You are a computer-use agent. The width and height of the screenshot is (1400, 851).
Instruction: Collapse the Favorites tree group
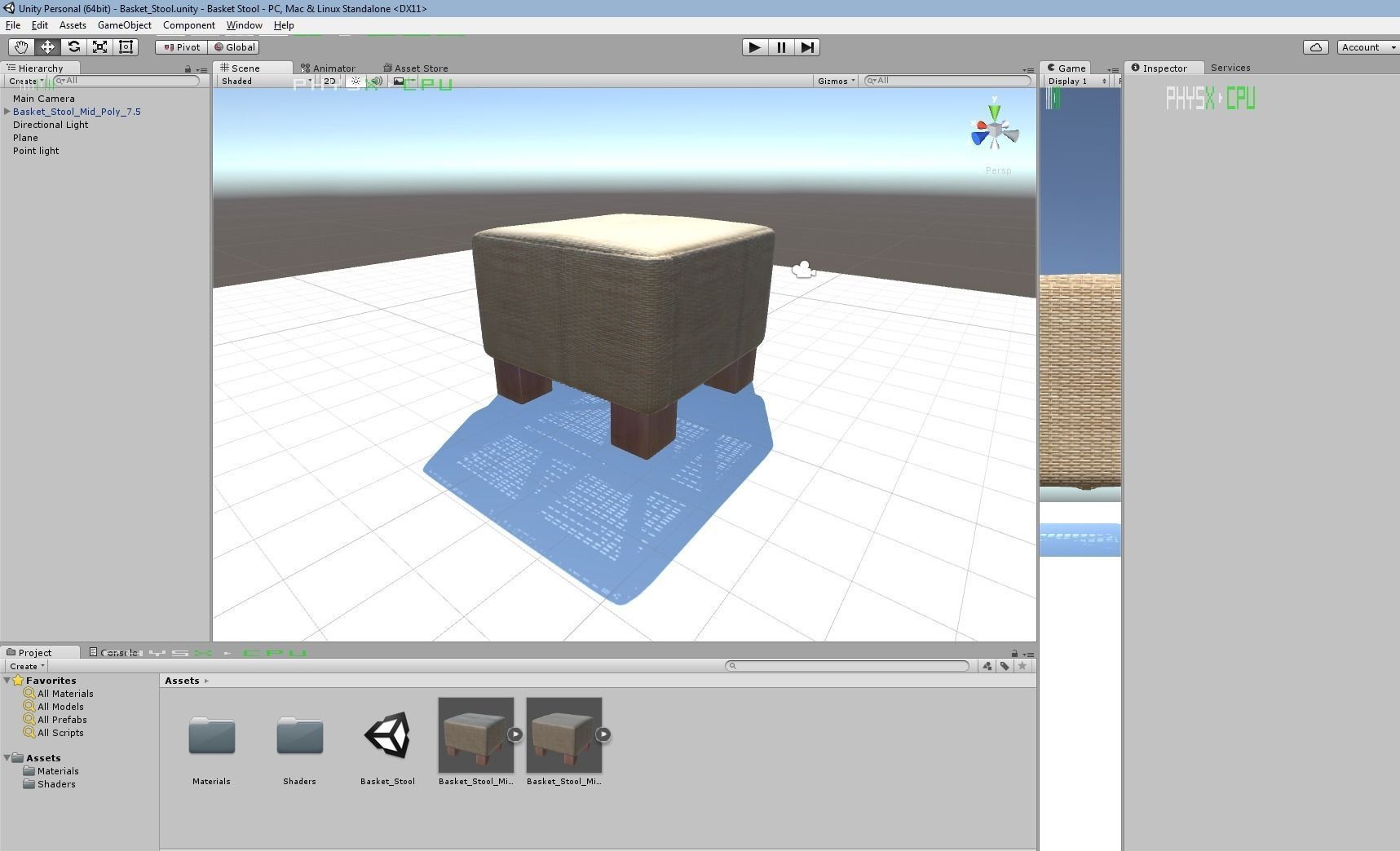coord(7,681)
